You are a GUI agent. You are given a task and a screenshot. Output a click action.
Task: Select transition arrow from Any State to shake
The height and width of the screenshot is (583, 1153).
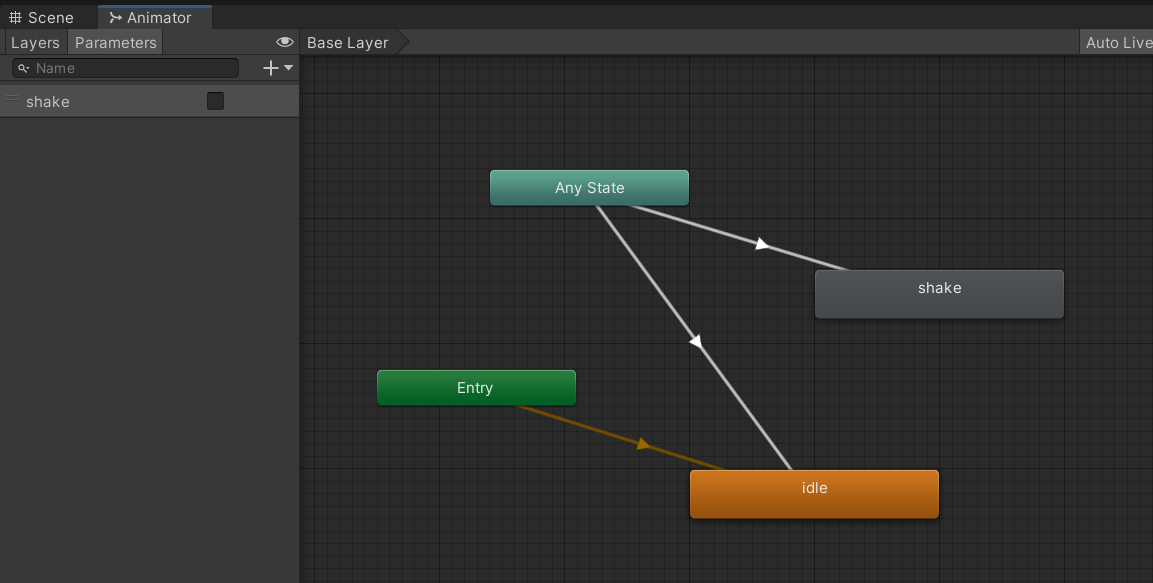pos(762,244)
